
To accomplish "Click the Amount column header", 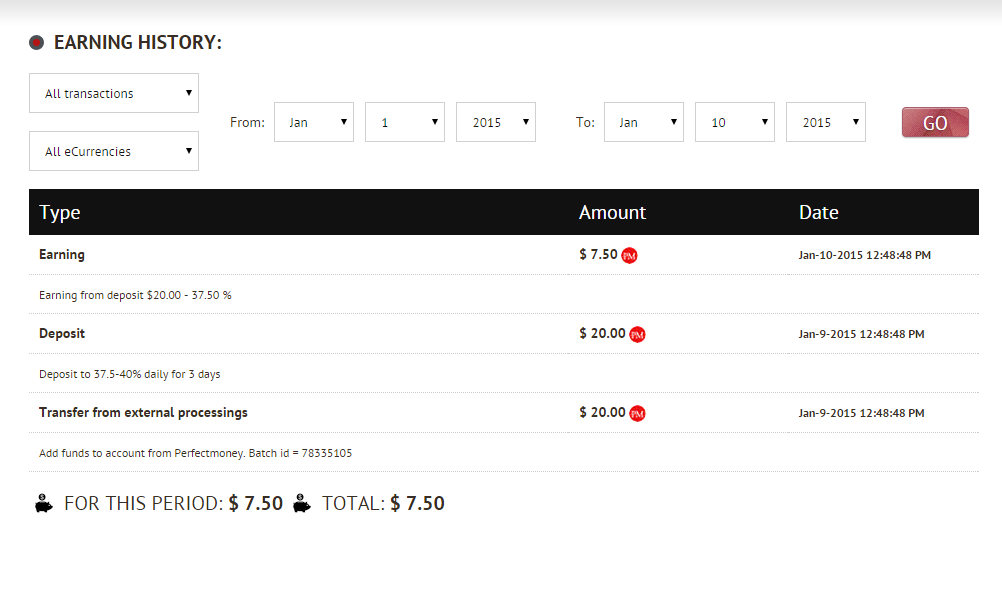I will [x=612, y=212].
